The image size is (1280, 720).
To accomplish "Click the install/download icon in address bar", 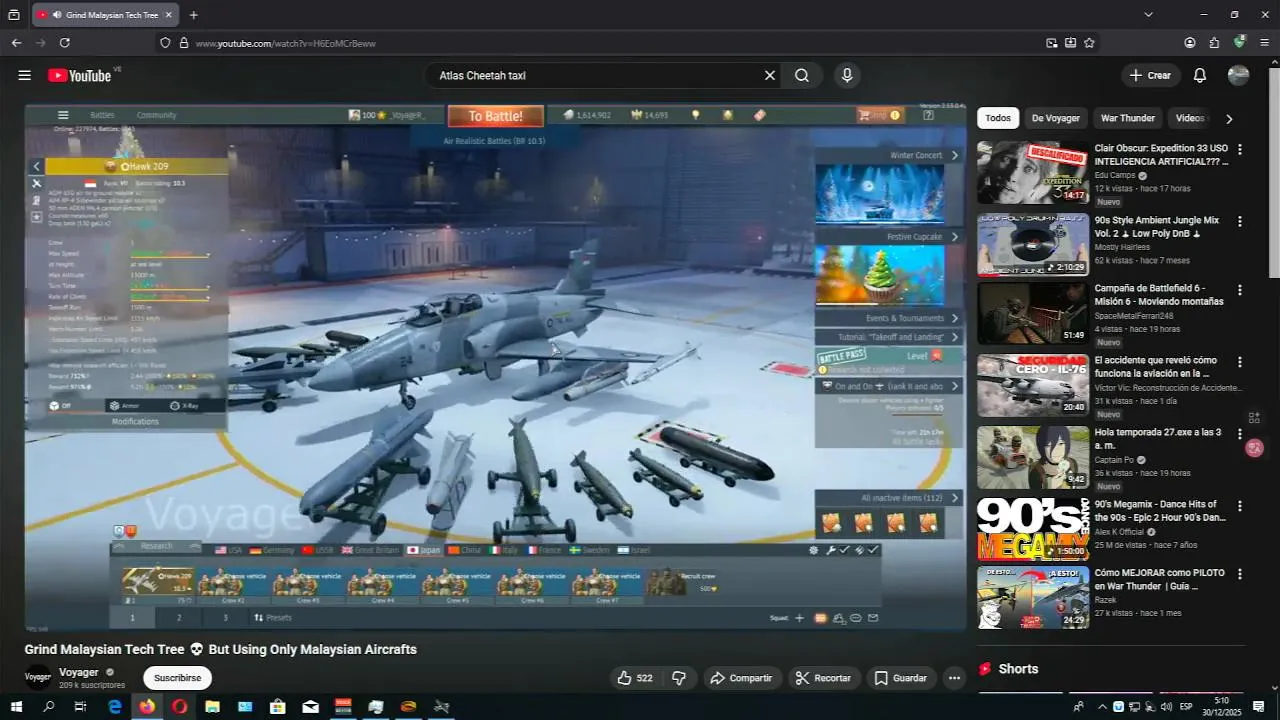I will 1070,43.
